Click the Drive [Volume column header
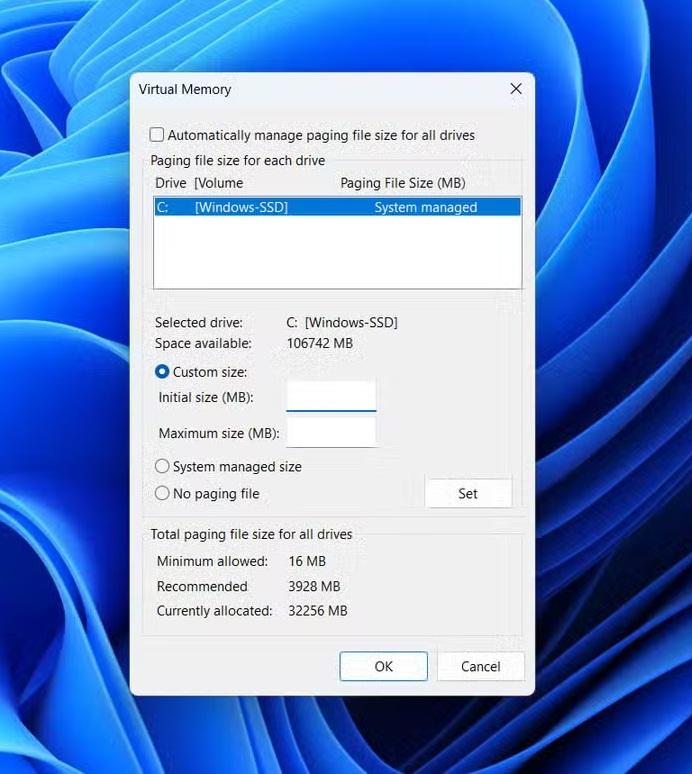The height and width of the screenshot is (774, 692). point(199,183)
